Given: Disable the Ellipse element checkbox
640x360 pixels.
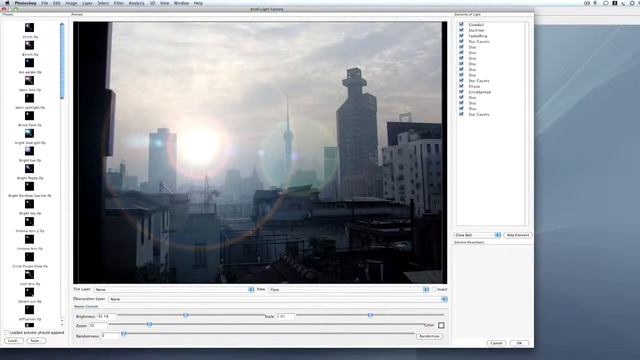Looking at the screenshot, I should (x=461, y=86).
